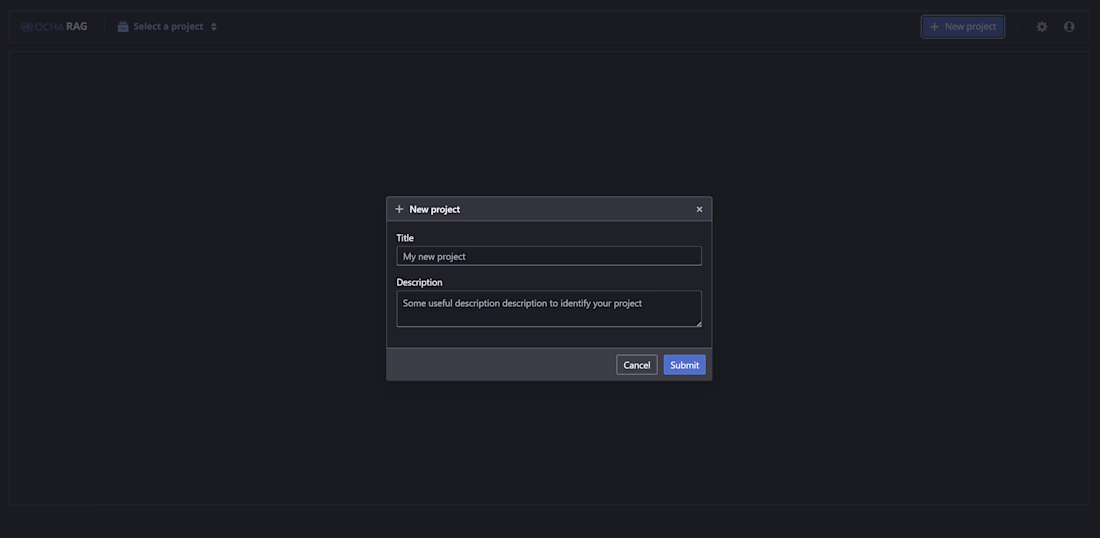Click the Description resize handle

coord(698,323)
